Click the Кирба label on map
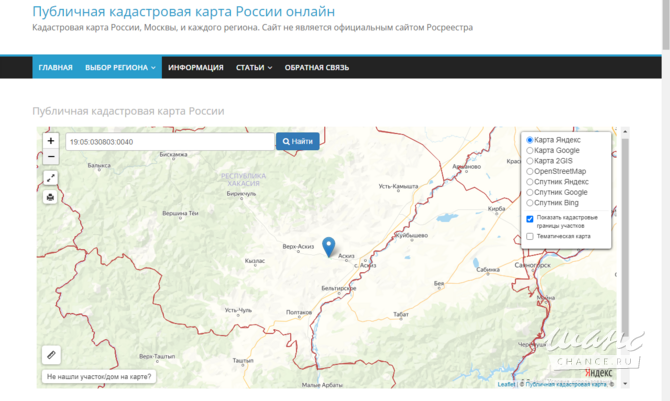 pyautogui.click(x=496, y=209)
